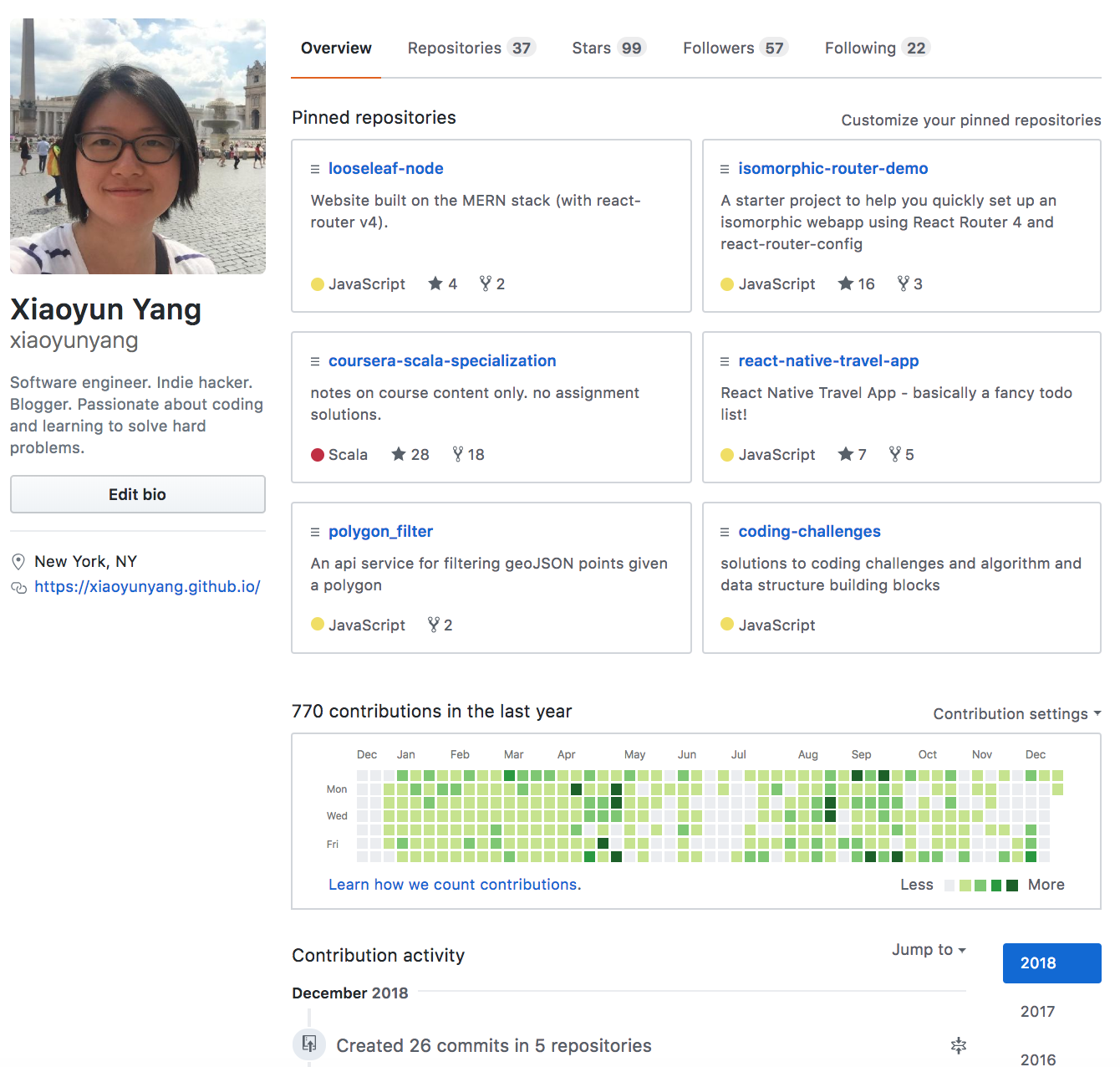This screenshot has width=1120, height=1067.
Task: View 18 forks of coursera-scala-specialization
Action: pyautogui.click(x=469, y=455)
